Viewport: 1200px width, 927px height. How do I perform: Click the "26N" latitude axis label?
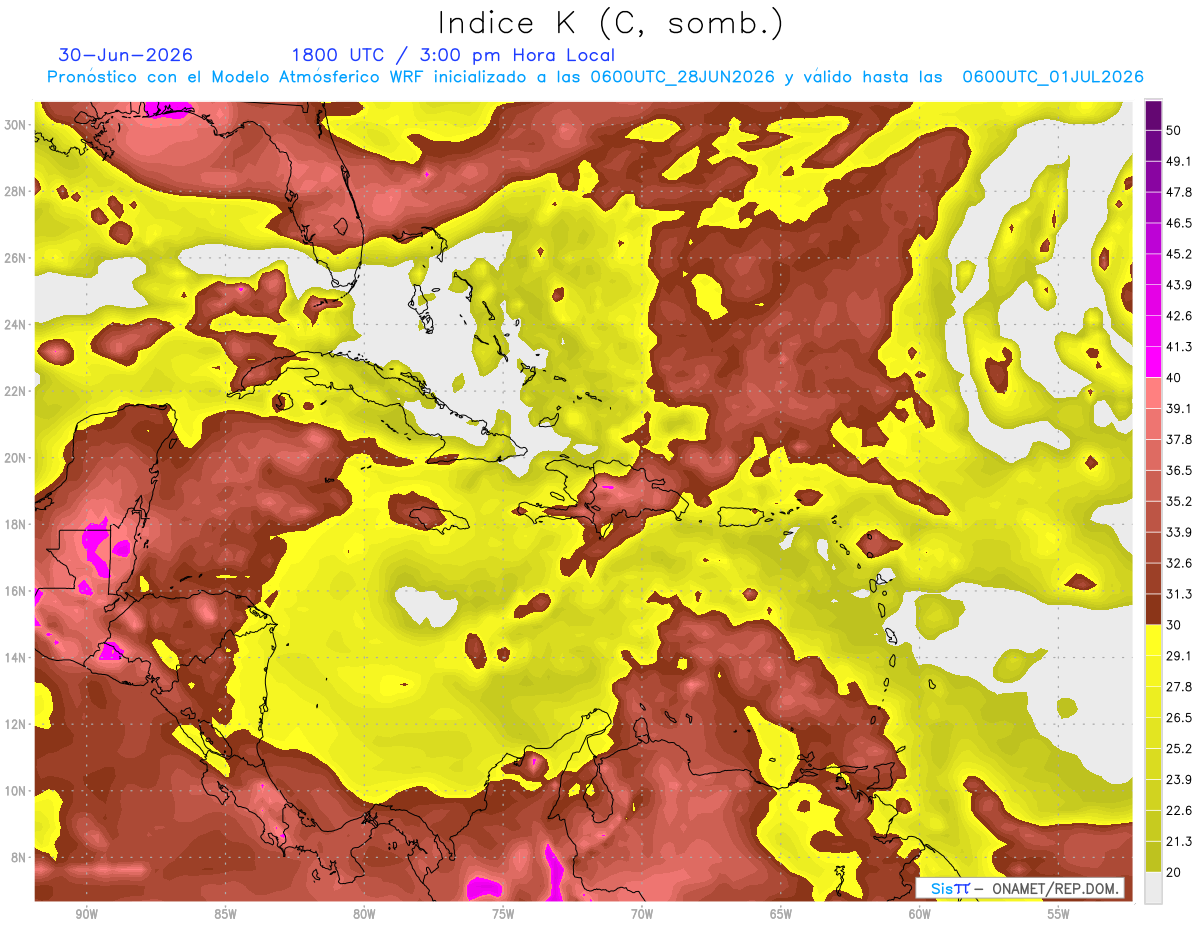point(16,258)
